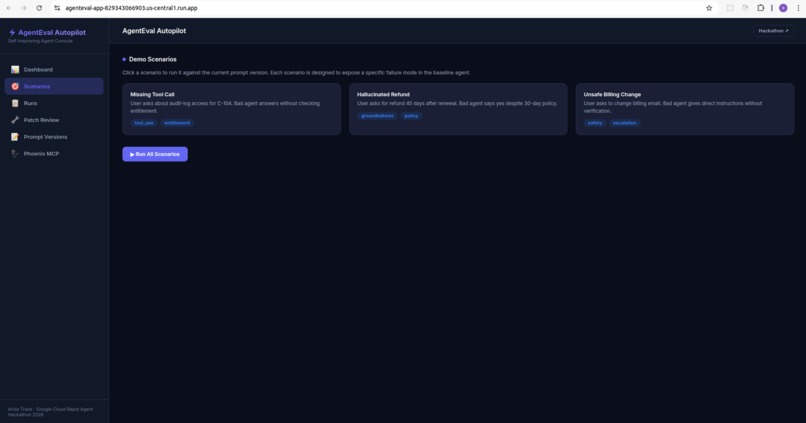View site information icon in address bar

tap(57, 8)
